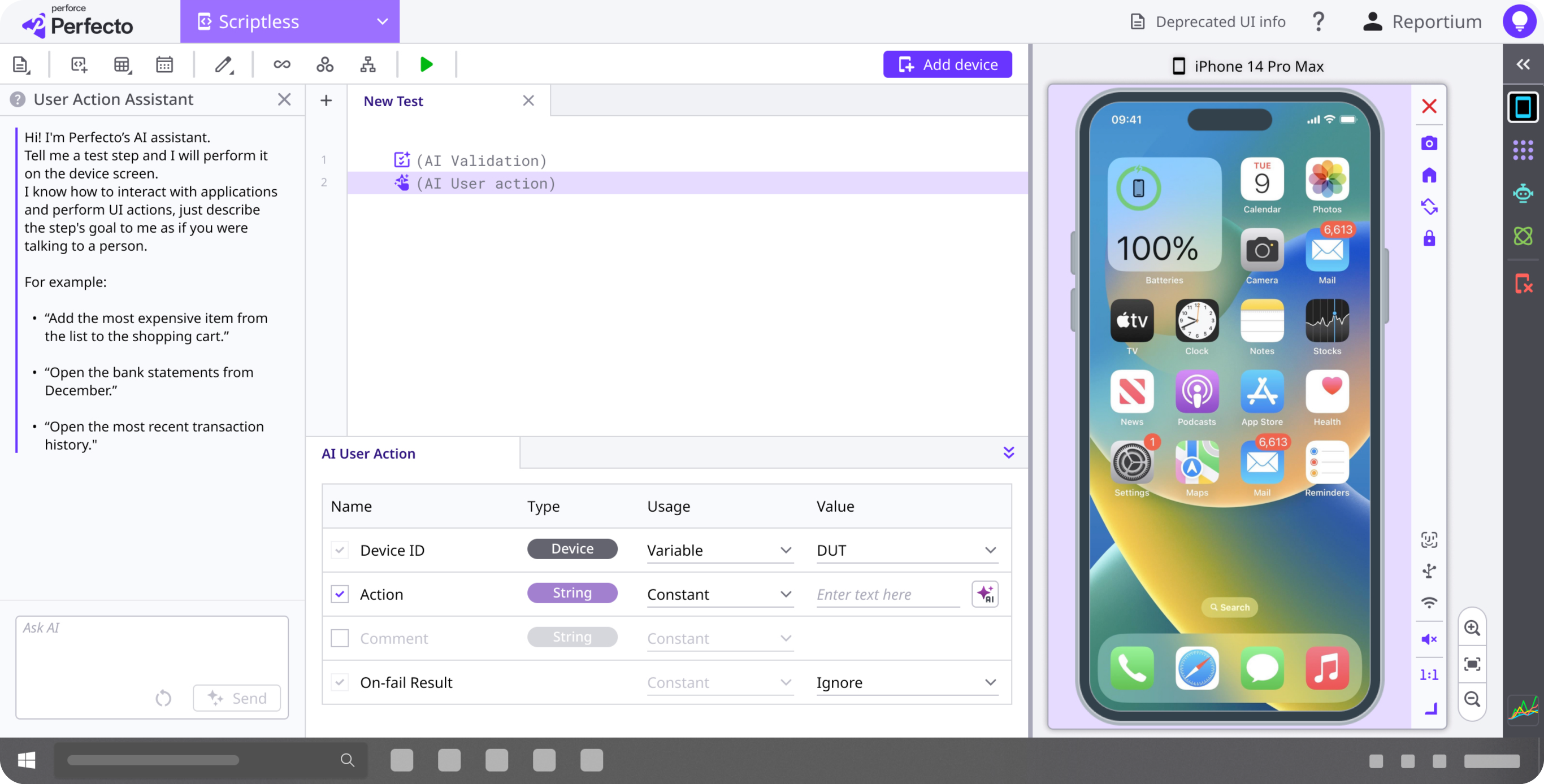Open Settings app on the iPhone screen
The height and width of the screenshot is (784, 1544).
1131,463
